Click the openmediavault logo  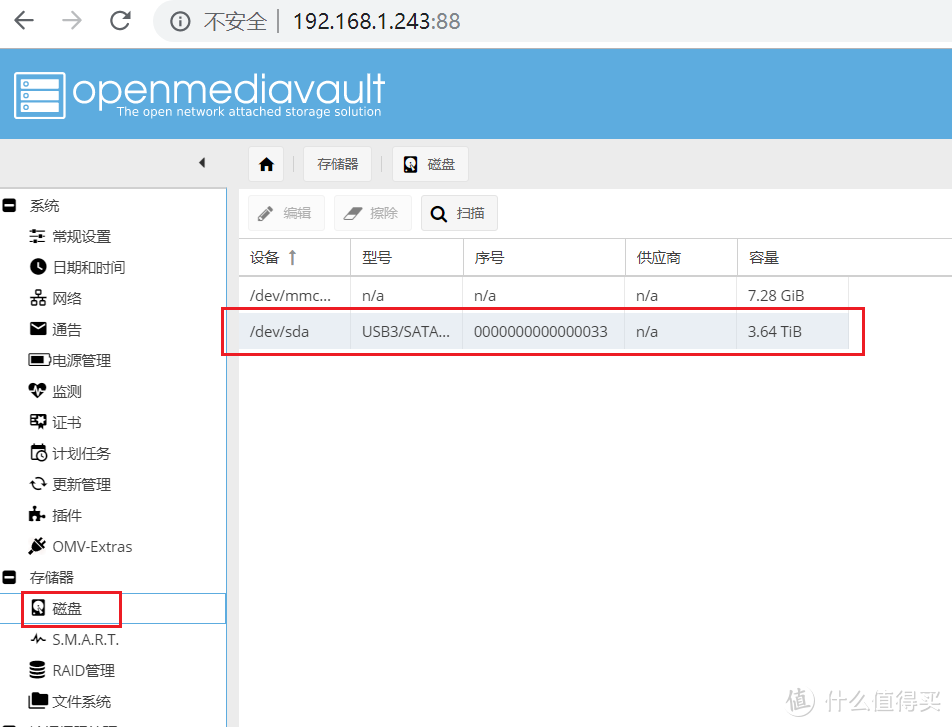[x=199, y=95]
